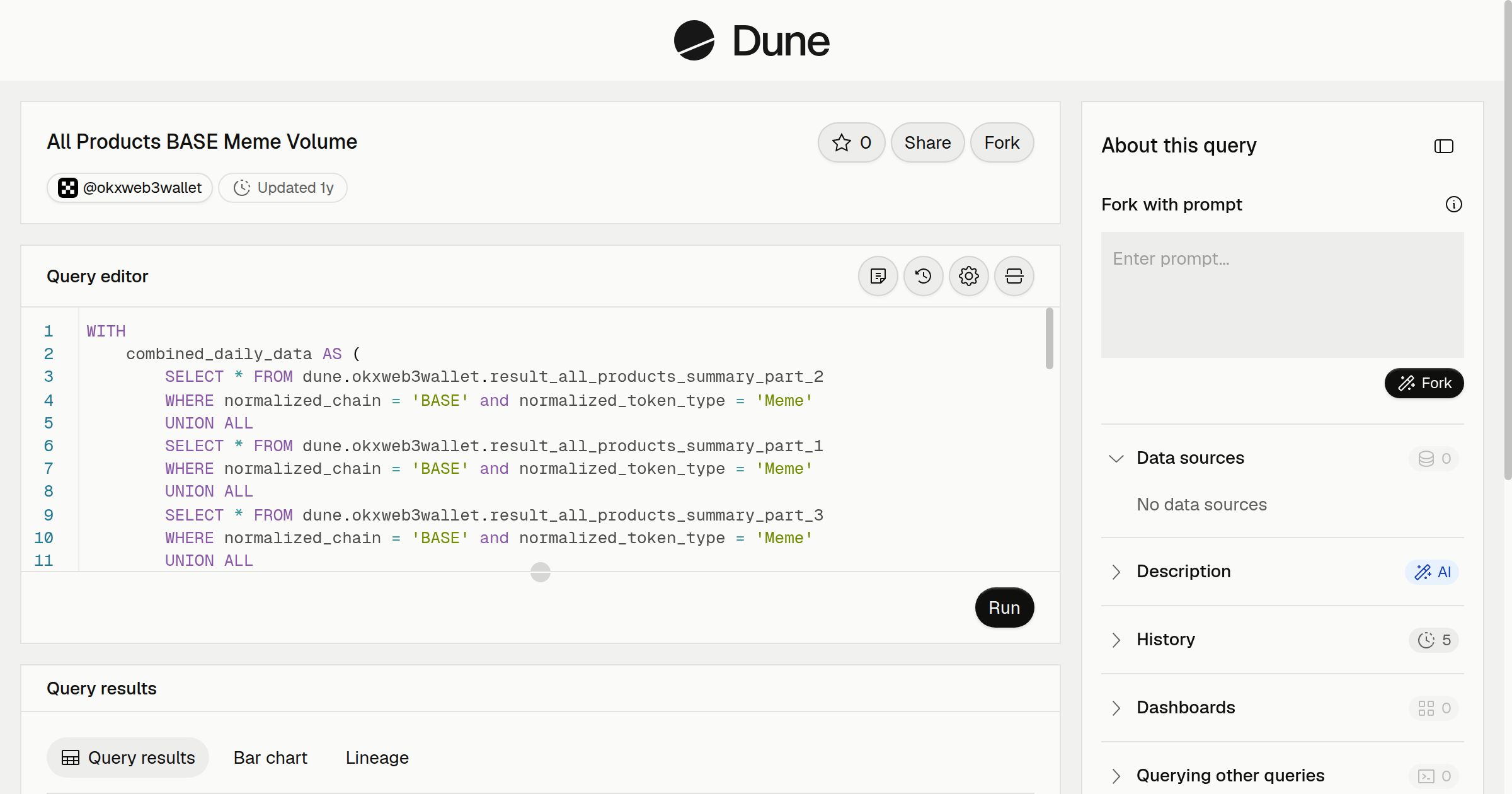Viewport: 1512px width, 794px height.
Task: Expand the History section
Action: [x=1116, y=640]
